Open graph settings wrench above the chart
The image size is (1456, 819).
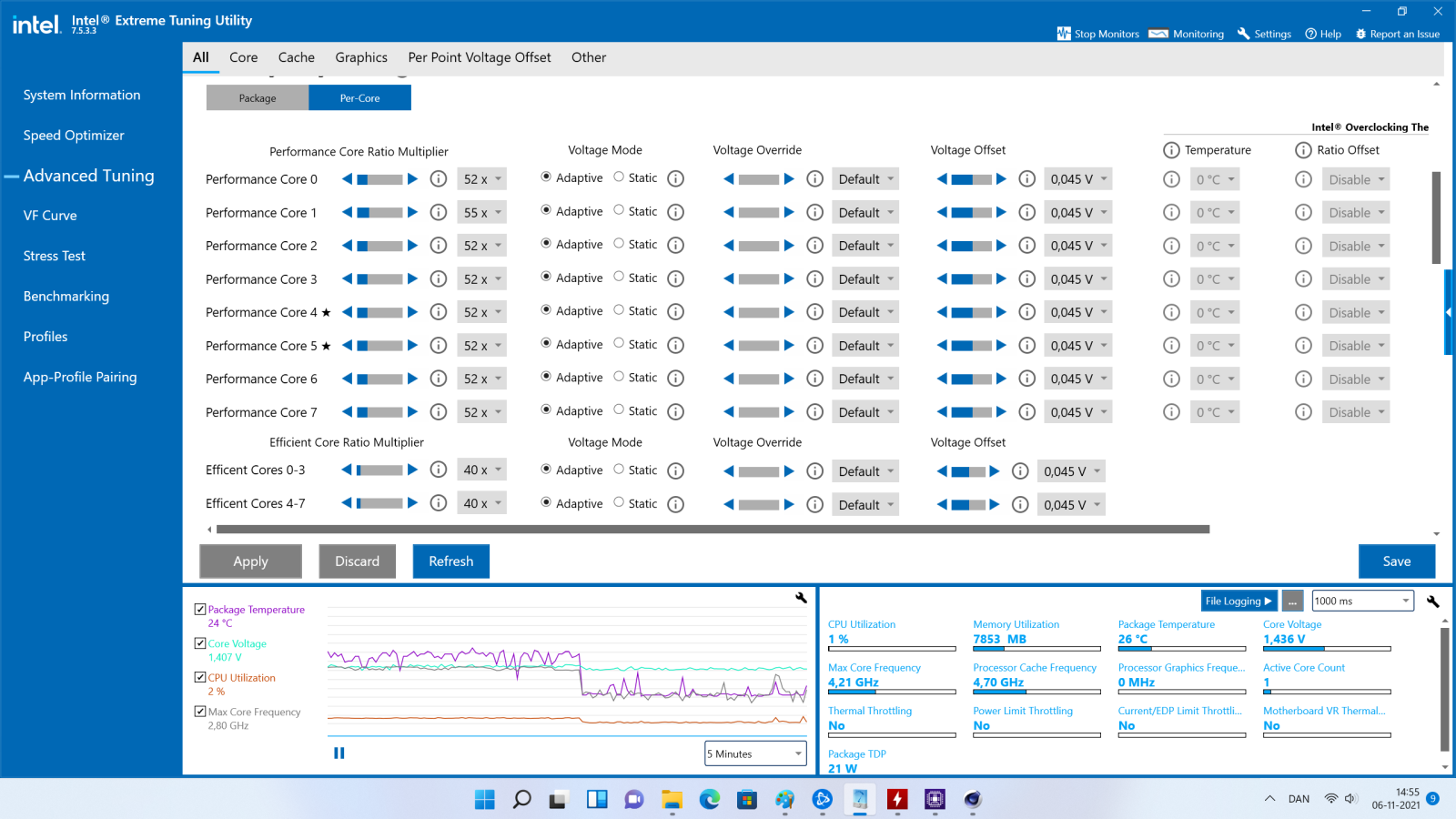801,598
